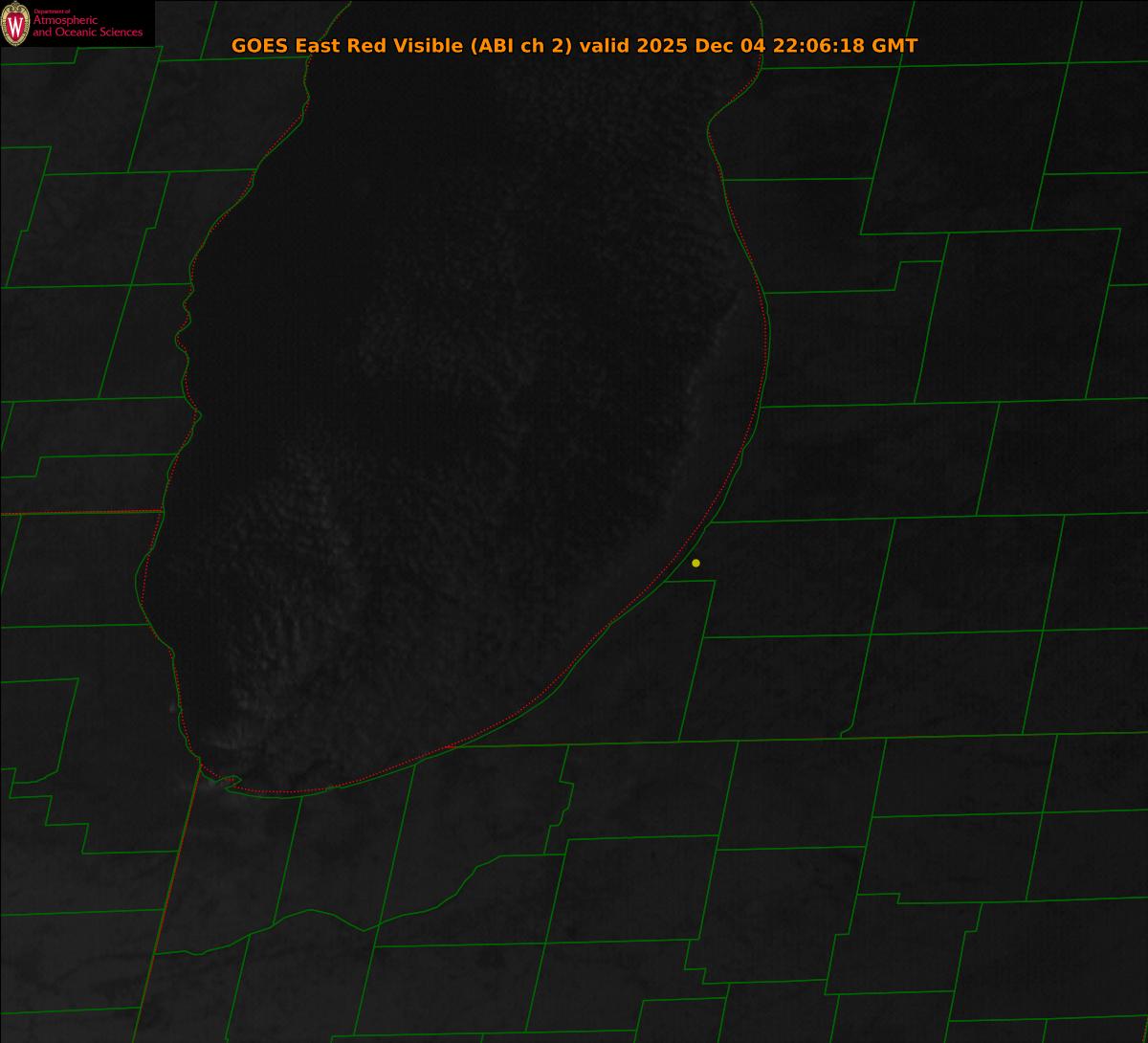This screenshot has width=1148, height=1043.
Task: Click the orange state border west of the lake
Action: [x=77, y=513]
